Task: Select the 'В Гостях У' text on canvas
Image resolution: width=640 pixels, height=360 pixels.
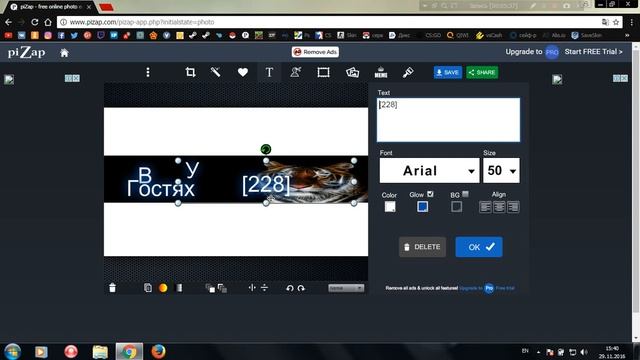Action: (x=162, y=180)
